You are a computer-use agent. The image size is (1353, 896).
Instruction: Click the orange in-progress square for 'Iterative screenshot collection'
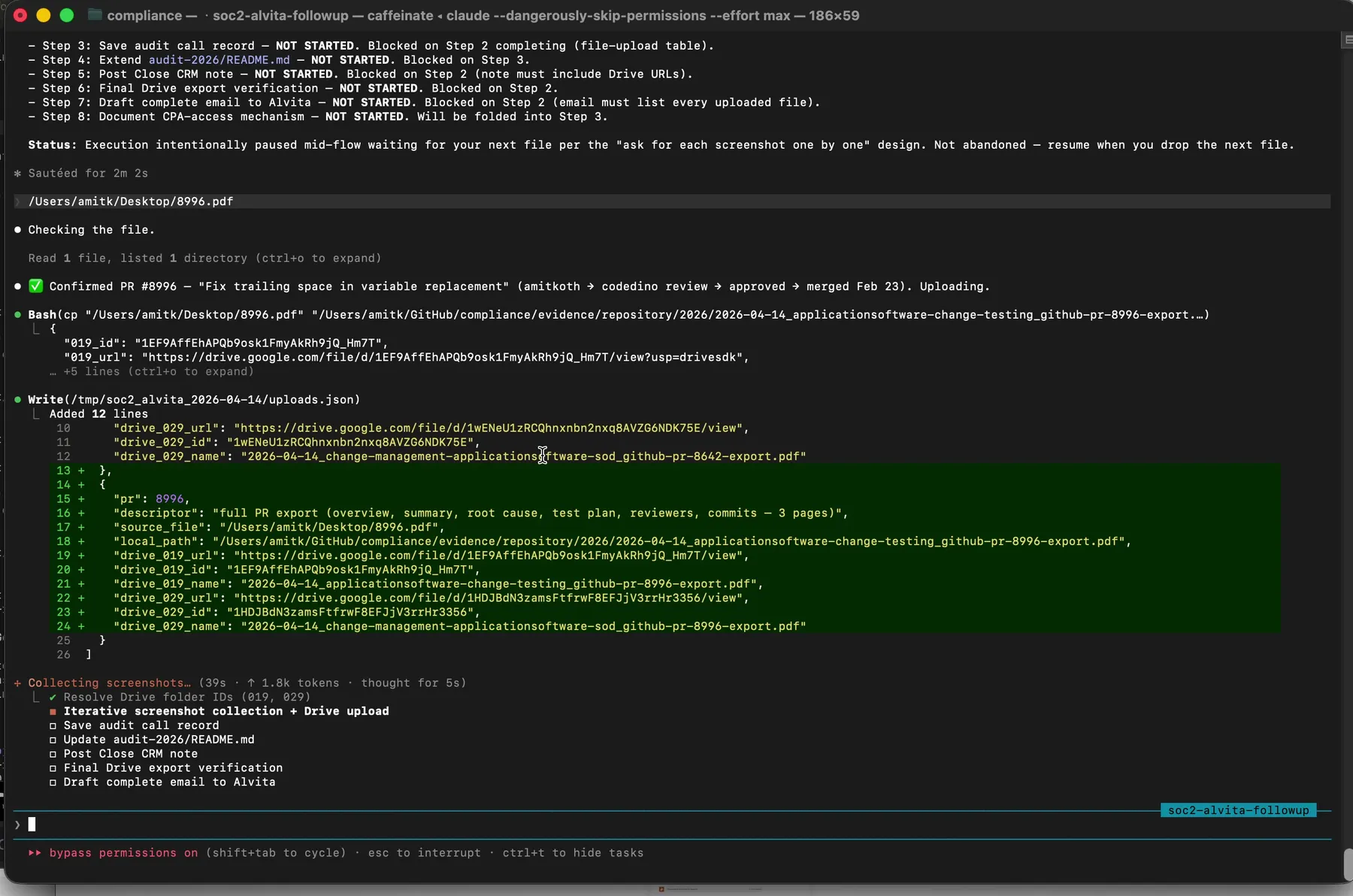53,712
